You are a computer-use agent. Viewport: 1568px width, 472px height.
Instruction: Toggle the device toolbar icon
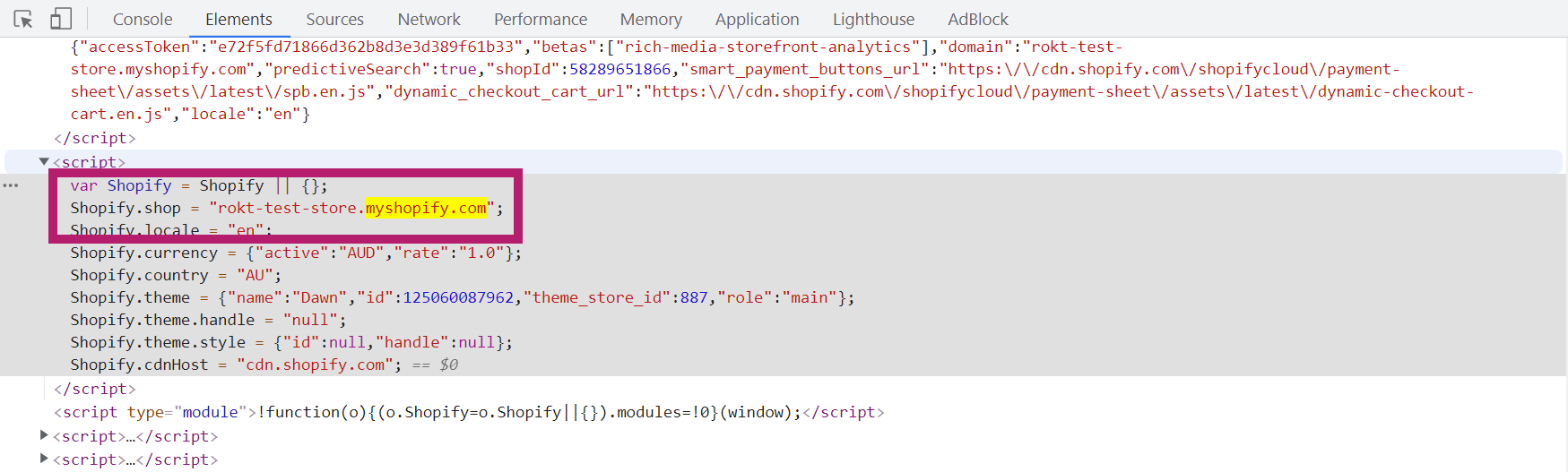click(x=60, y=19)
